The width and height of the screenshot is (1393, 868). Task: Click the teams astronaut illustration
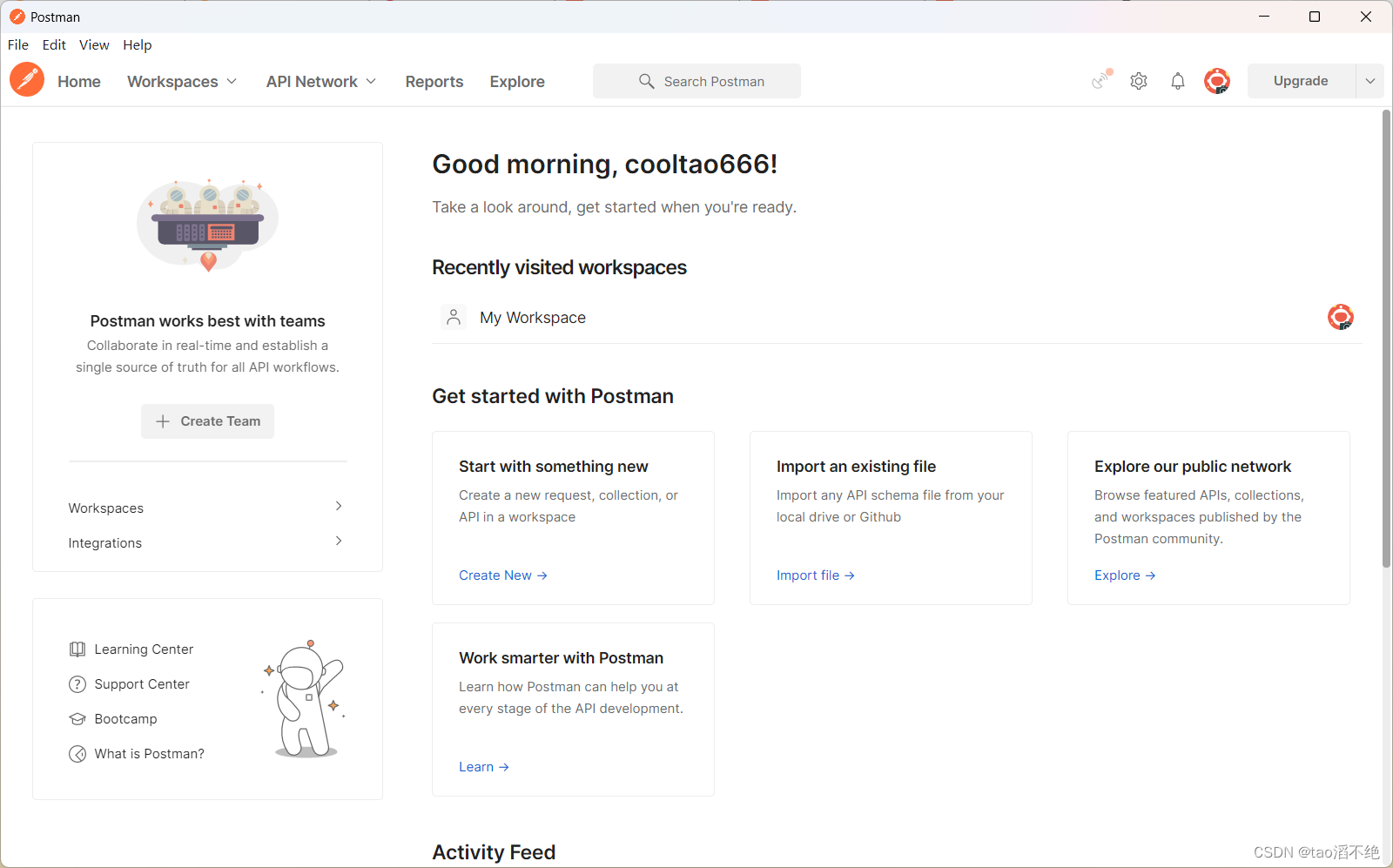tap(208, 225)
